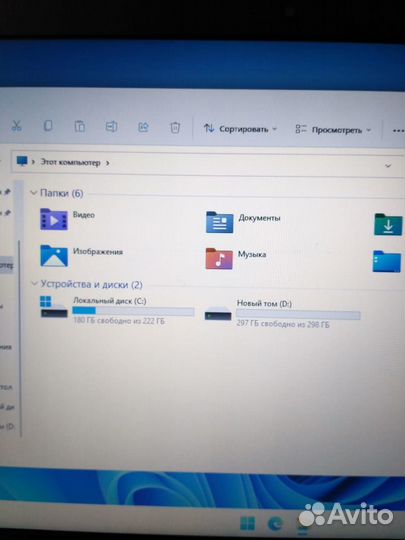Open the Downloads folder with arrow icon

click(x=388, y=225)
